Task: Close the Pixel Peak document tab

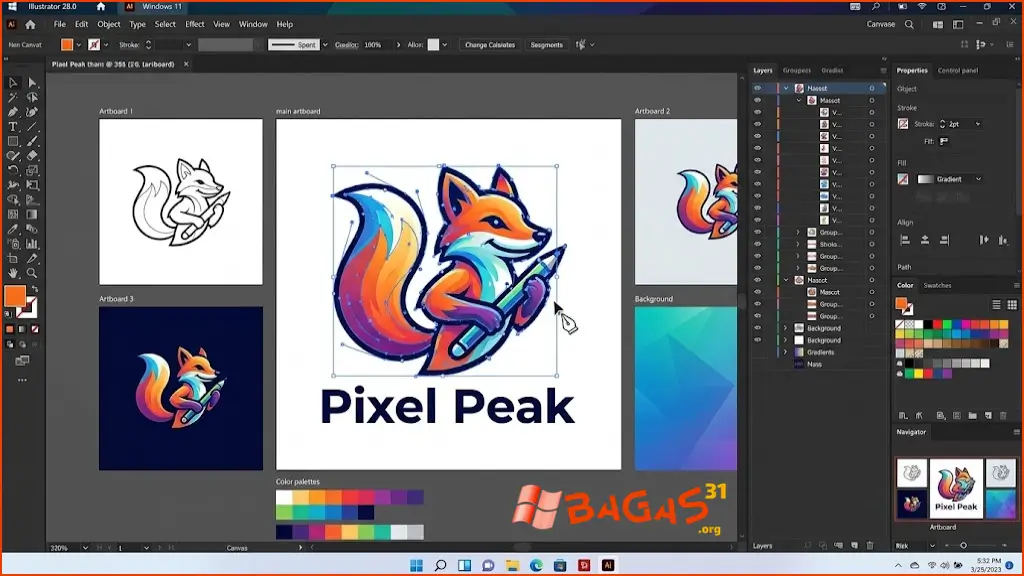Action: 186,64
